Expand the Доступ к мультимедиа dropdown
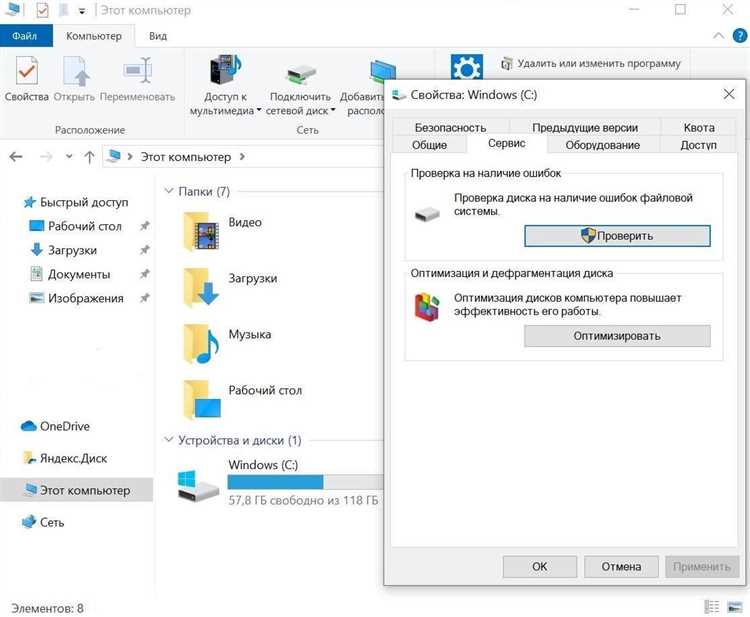 [259, 111]
